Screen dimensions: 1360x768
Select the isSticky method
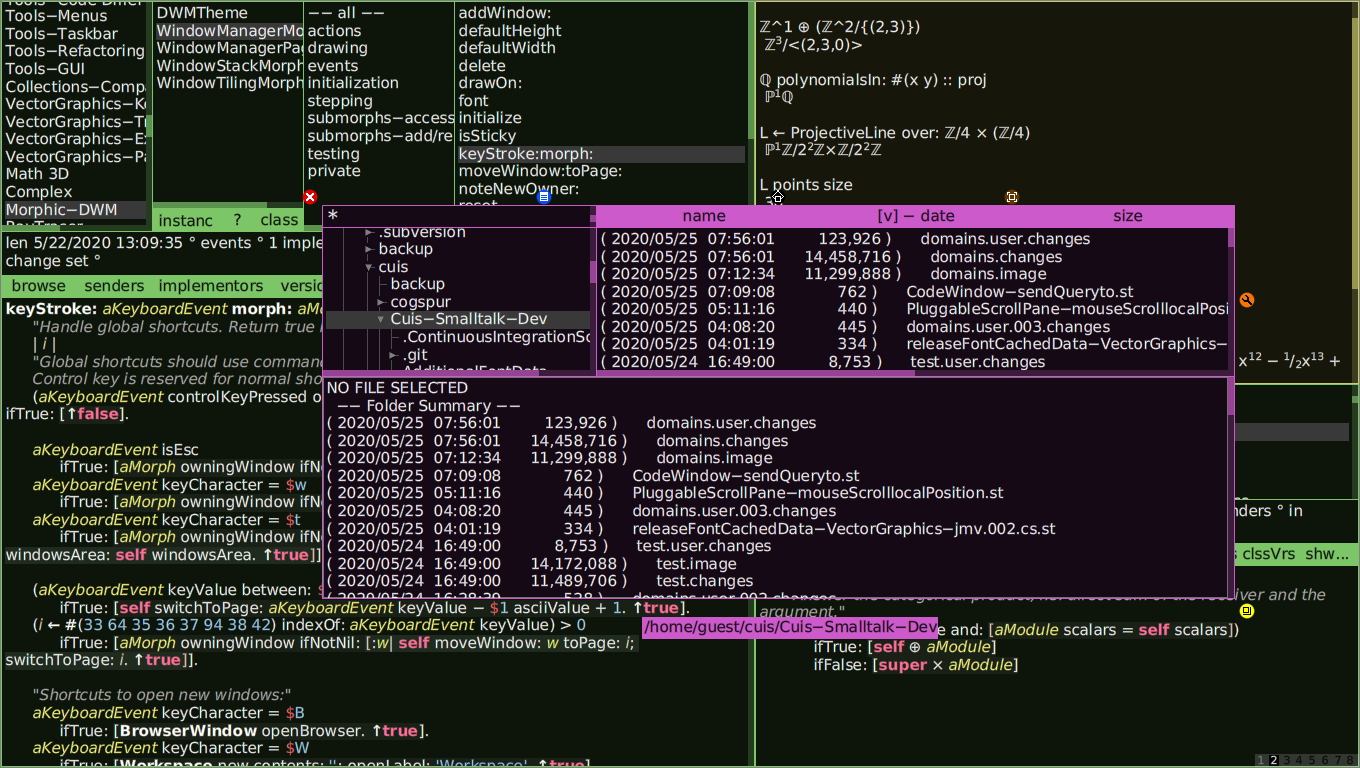click(x=601, y=136)
